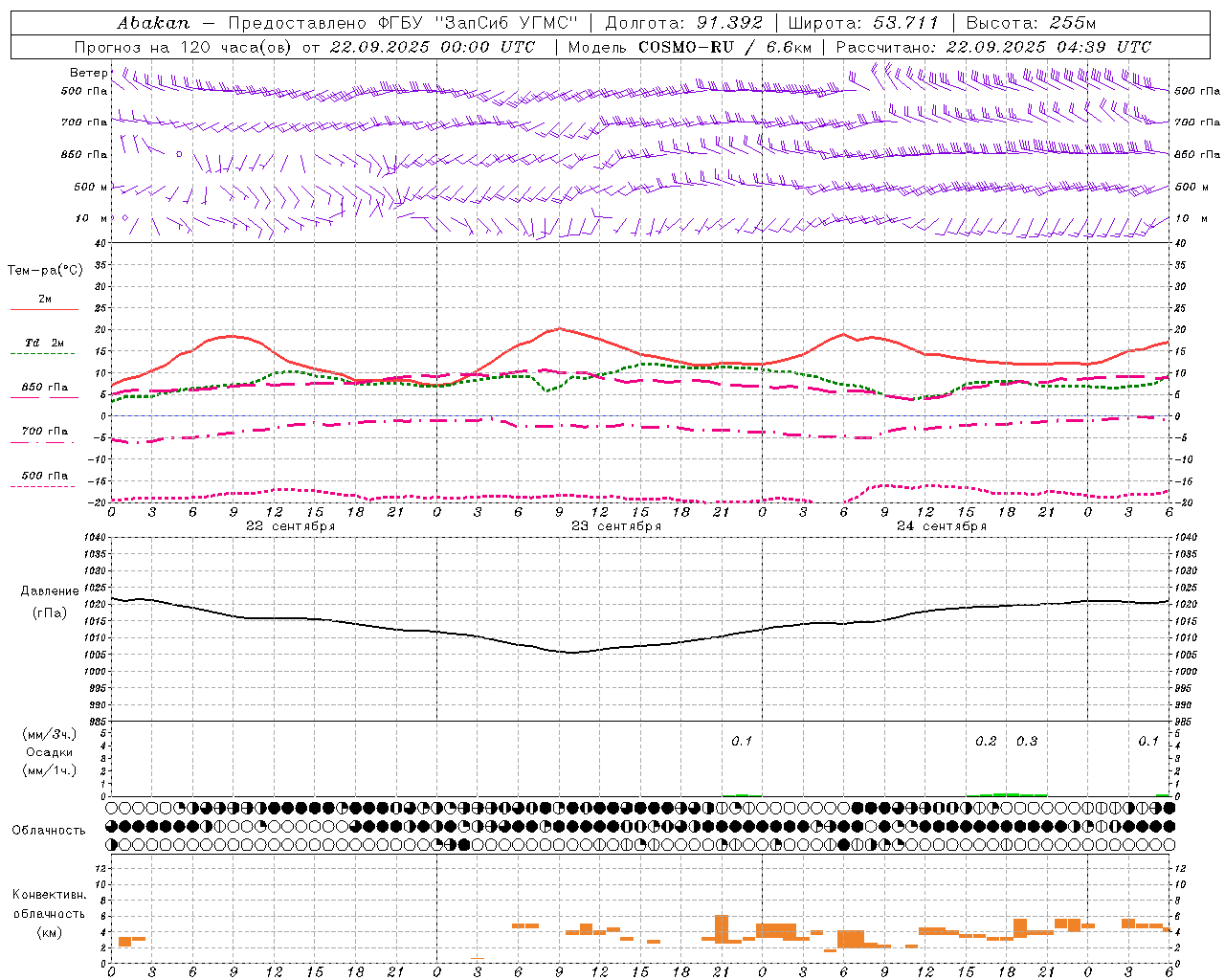
Task: Select the Давление section label
Action: point(50,591)
